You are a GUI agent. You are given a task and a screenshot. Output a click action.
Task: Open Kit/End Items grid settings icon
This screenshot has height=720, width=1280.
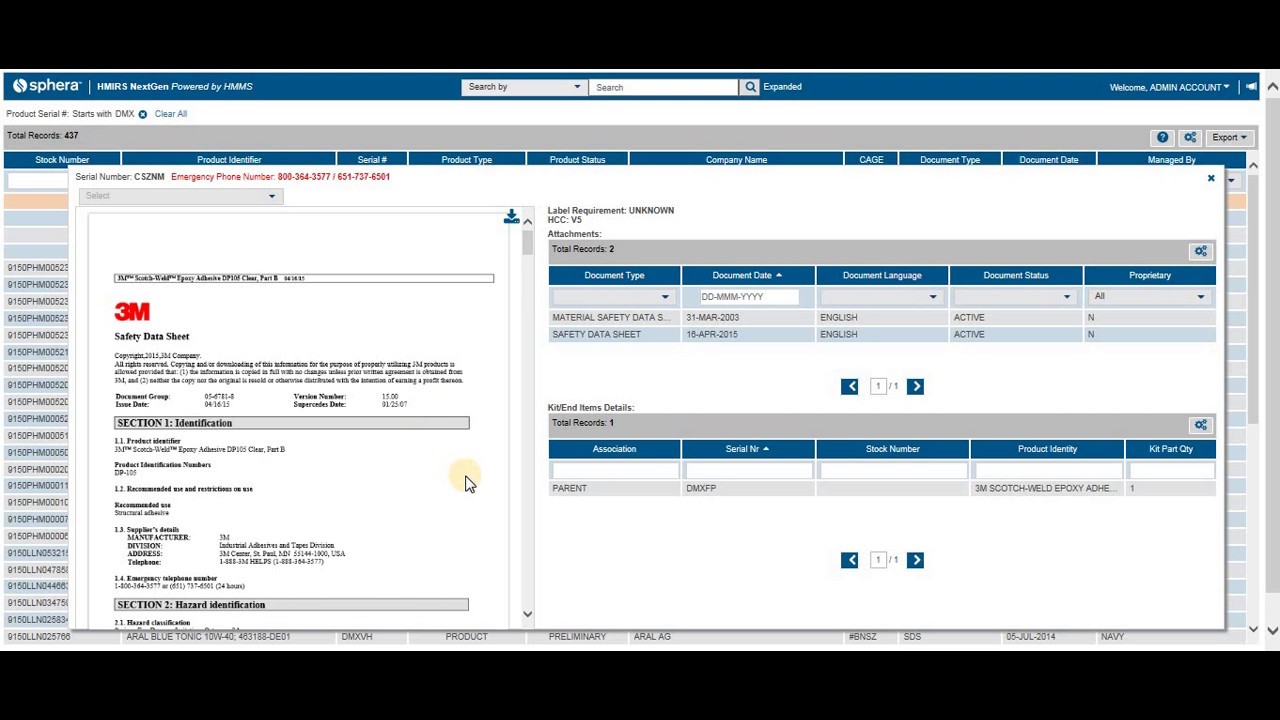tap(1201, 425)
